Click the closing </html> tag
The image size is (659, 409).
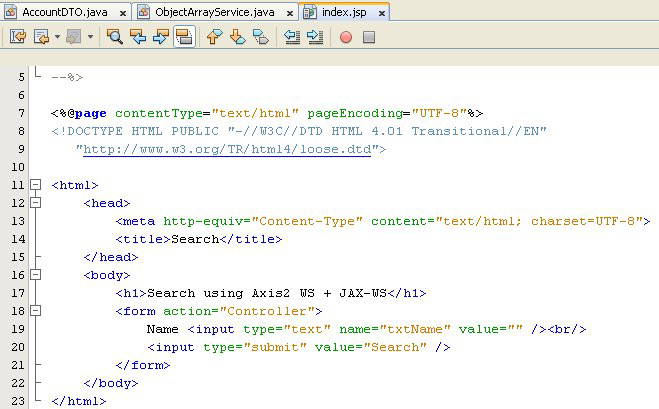[x=79, y=401]
